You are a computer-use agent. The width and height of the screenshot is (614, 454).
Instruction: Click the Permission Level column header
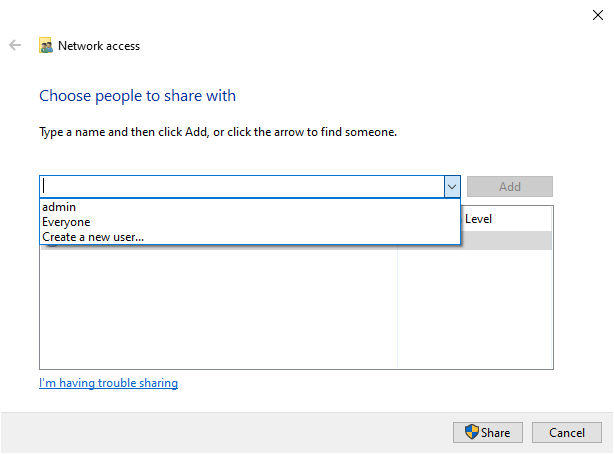pos(478,219)
